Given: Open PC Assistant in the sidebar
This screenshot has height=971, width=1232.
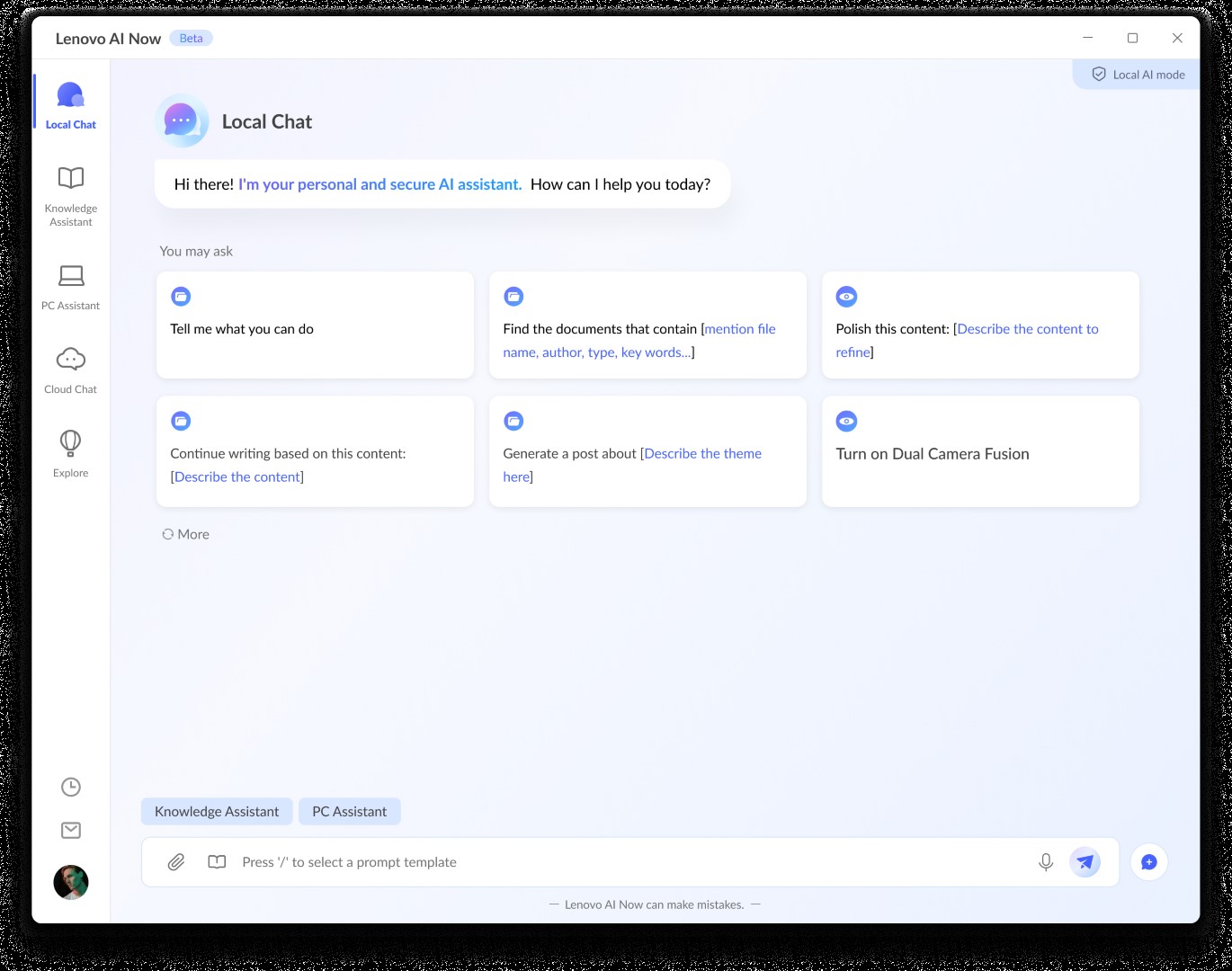Looking at the screenshot, I should (71, 287).
